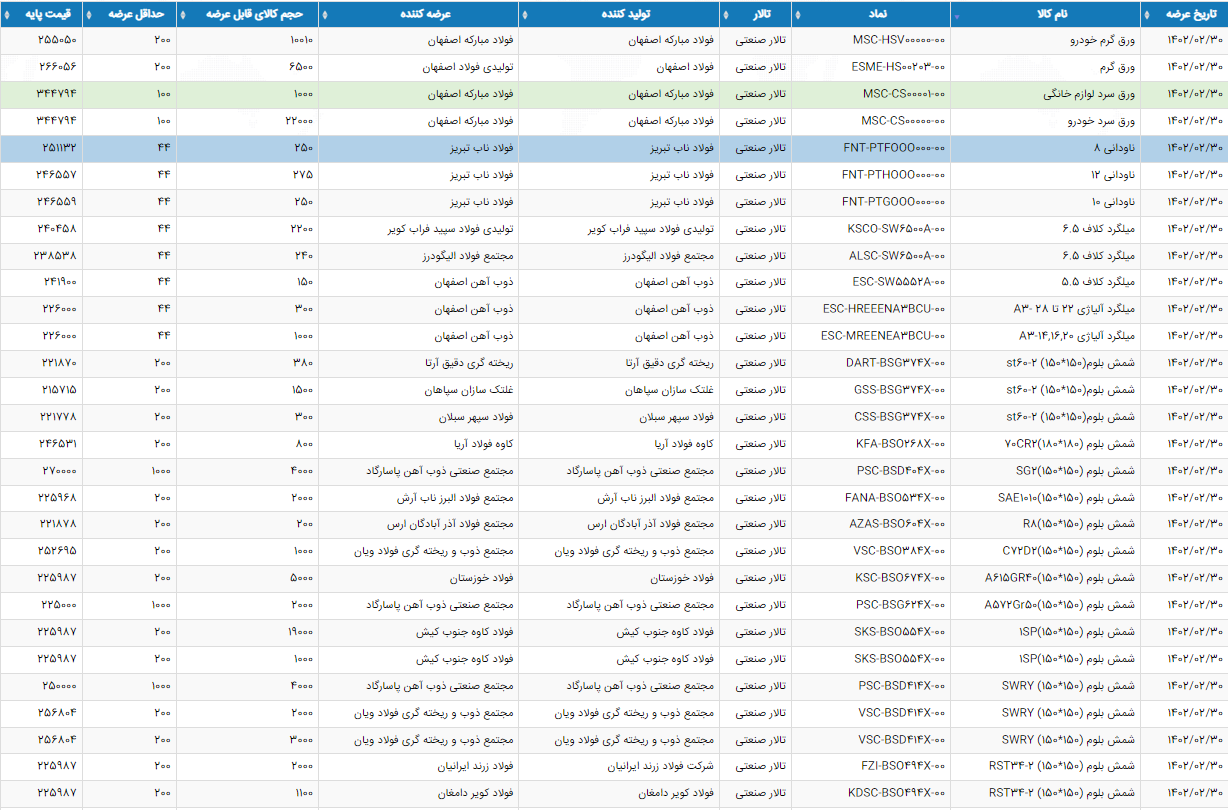Viewport: 1228px width, 810px height.
Task: Click sort arrows of عرضه کننده column
Action: (326, 15)
